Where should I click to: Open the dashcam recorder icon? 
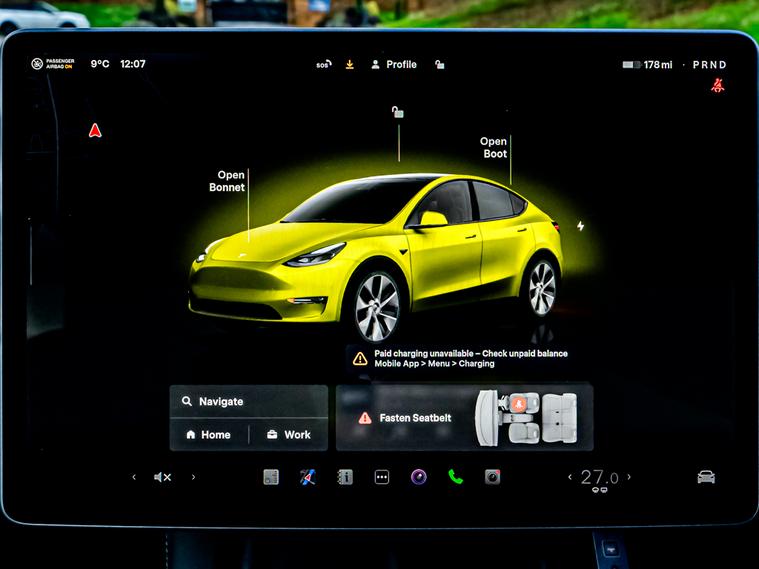click(492, 477)
